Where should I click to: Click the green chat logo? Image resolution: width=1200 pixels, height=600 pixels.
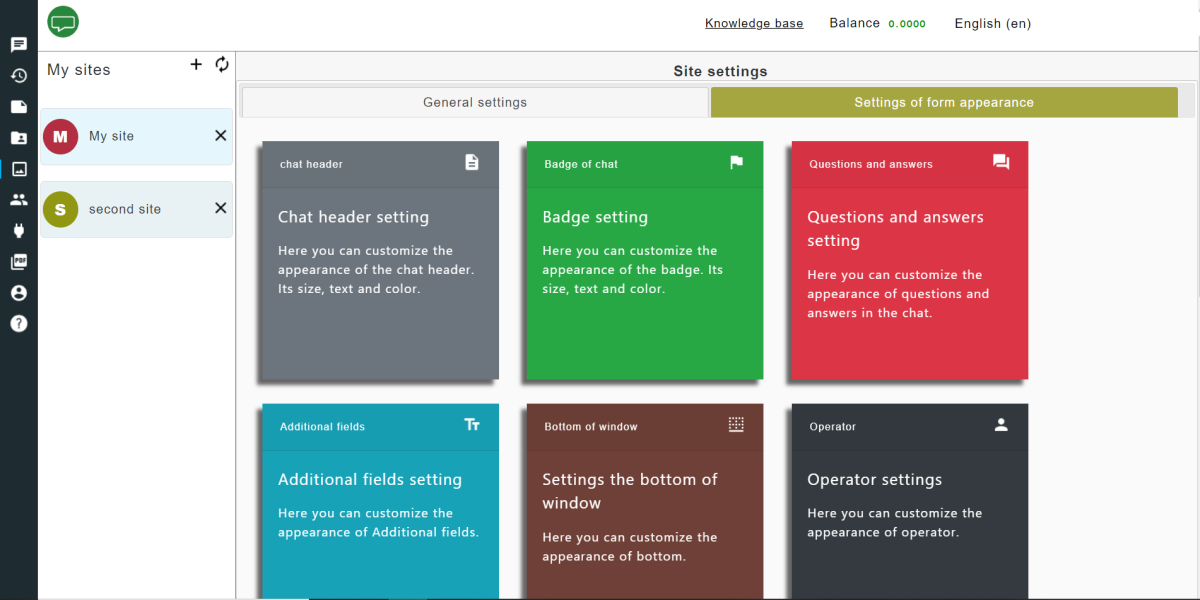point(63,22)
